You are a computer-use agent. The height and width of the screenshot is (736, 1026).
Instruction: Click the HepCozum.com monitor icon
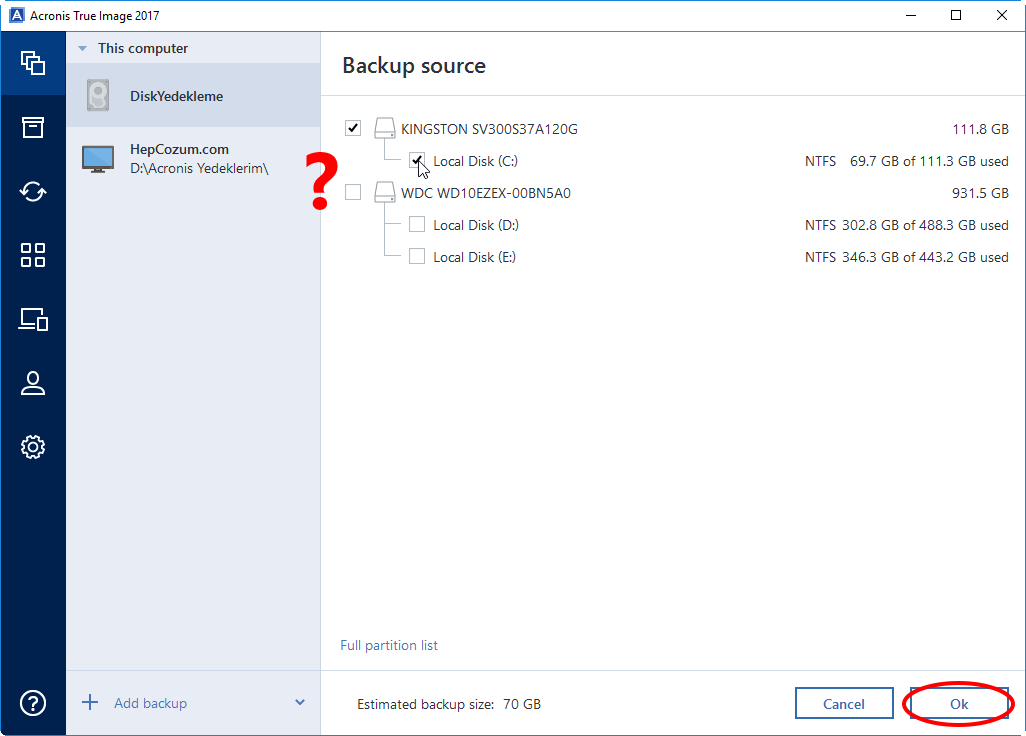(98, 159)
